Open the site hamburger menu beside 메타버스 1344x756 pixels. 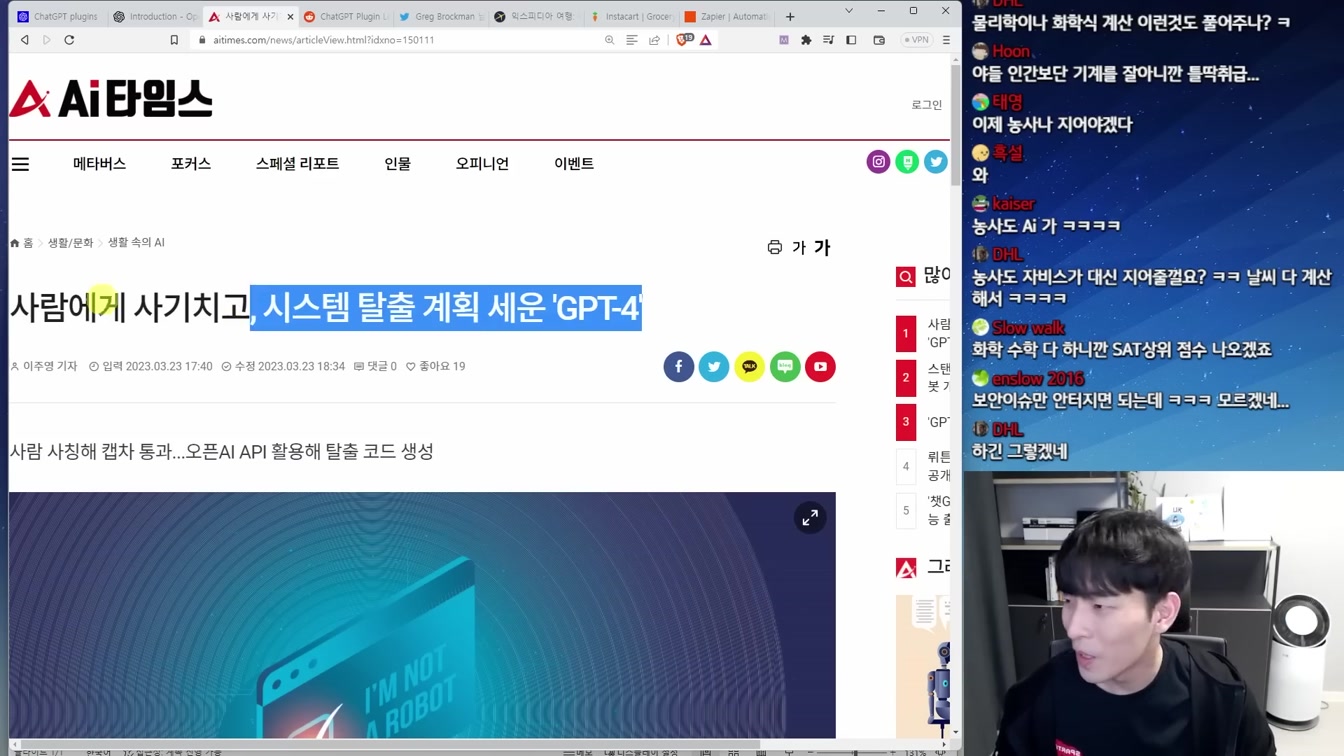[20, 164]
